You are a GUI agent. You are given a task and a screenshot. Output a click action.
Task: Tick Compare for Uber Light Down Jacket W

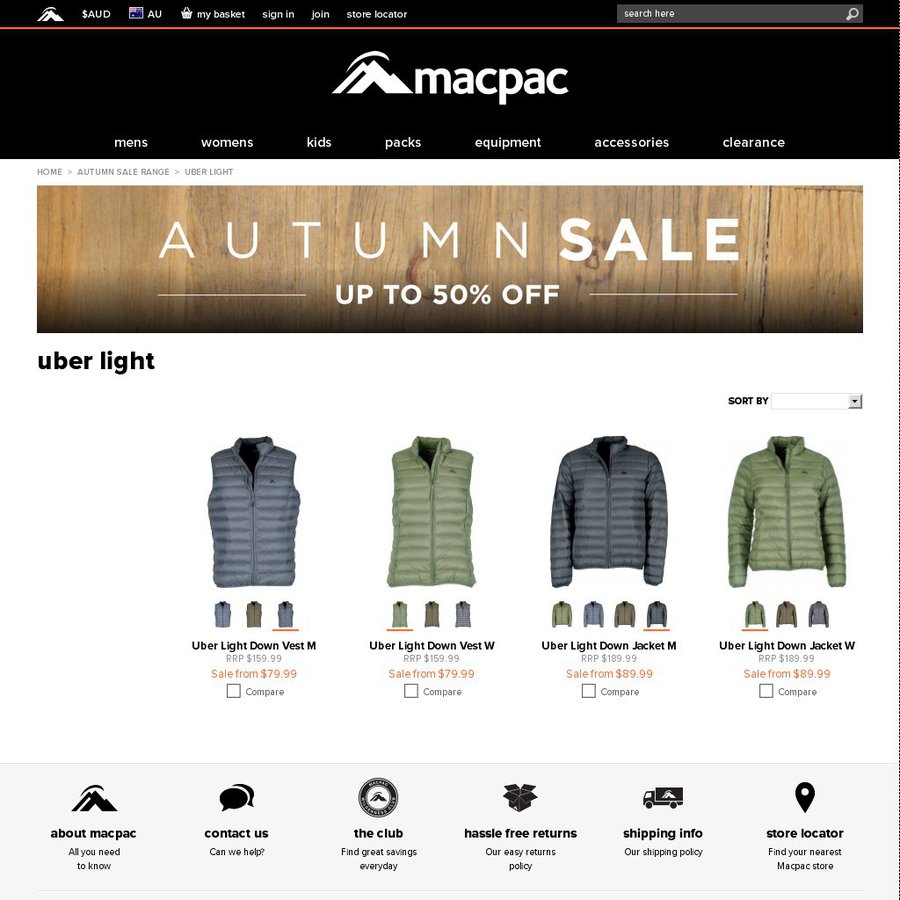(x=766, y=691)
